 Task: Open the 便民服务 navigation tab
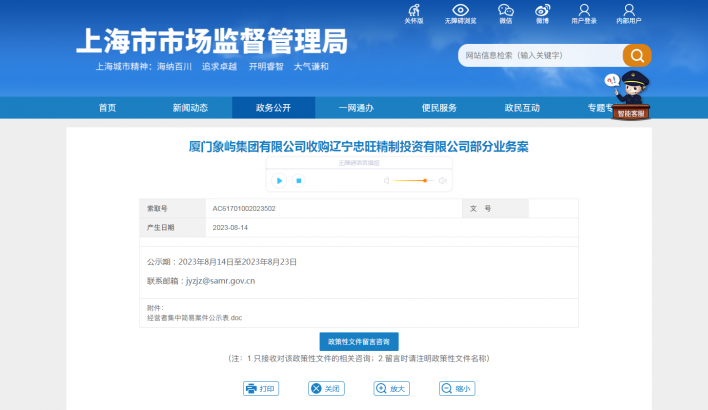tap(439, 108)
